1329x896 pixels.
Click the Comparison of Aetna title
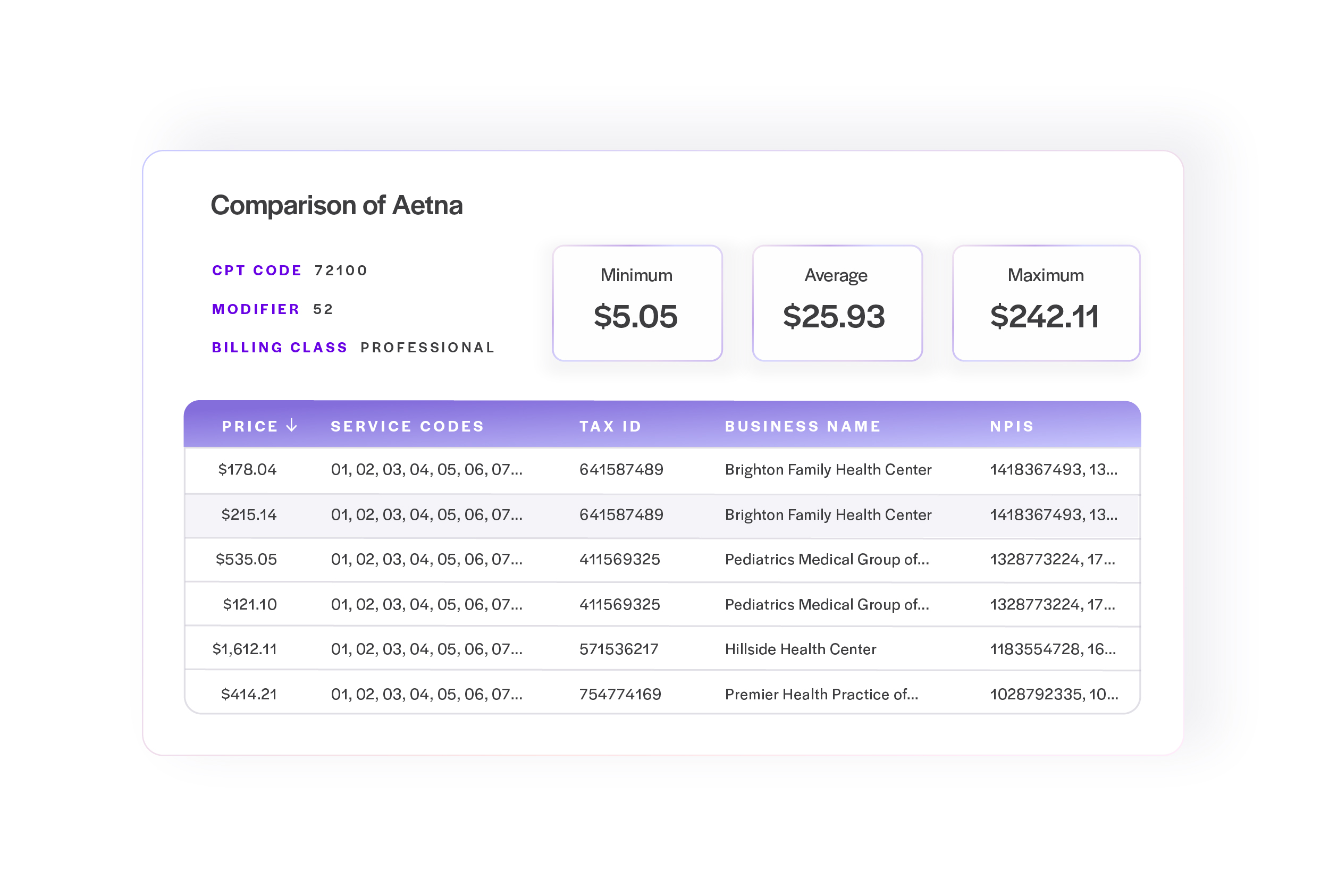336,205
